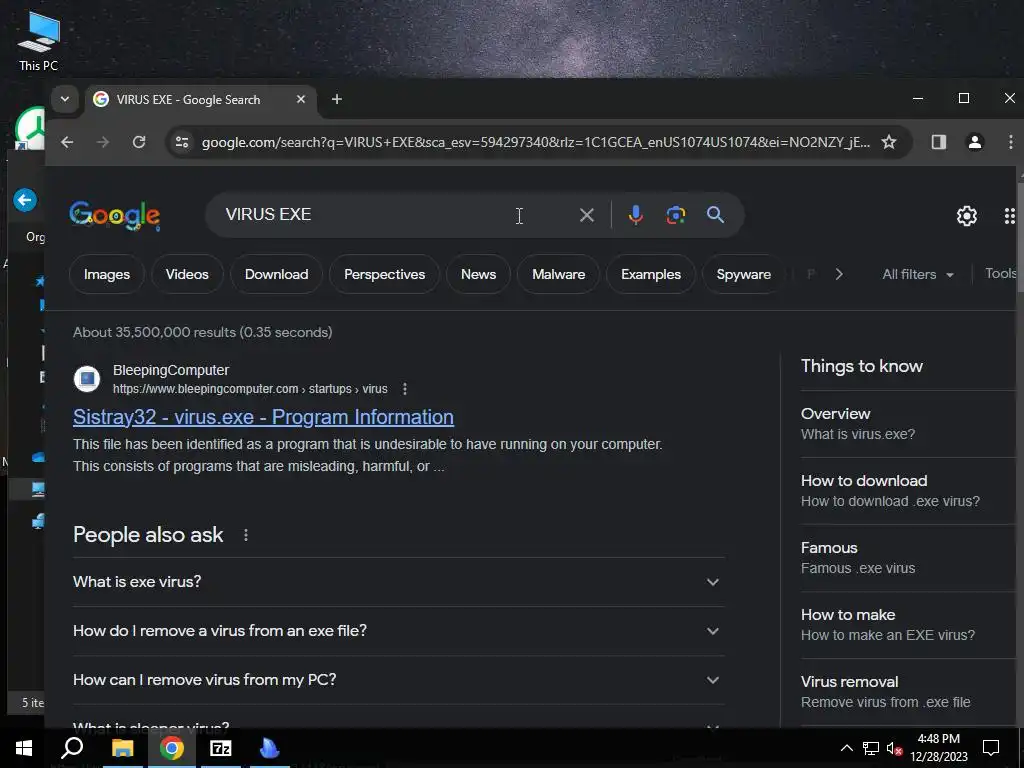Toggle Chrome side panel
The width and height of the screenshot is (1024, 768).
pos(938,142)
